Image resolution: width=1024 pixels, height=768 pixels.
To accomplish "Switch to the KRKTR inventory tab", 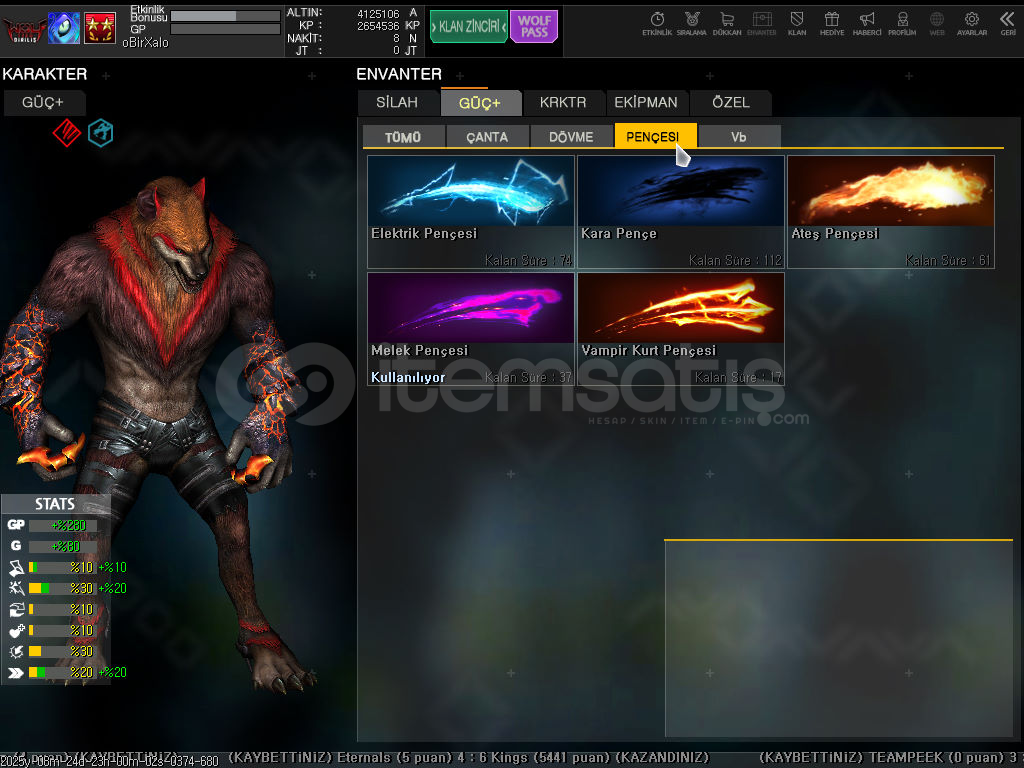I will pyautogui.click(x=563, y=103).
